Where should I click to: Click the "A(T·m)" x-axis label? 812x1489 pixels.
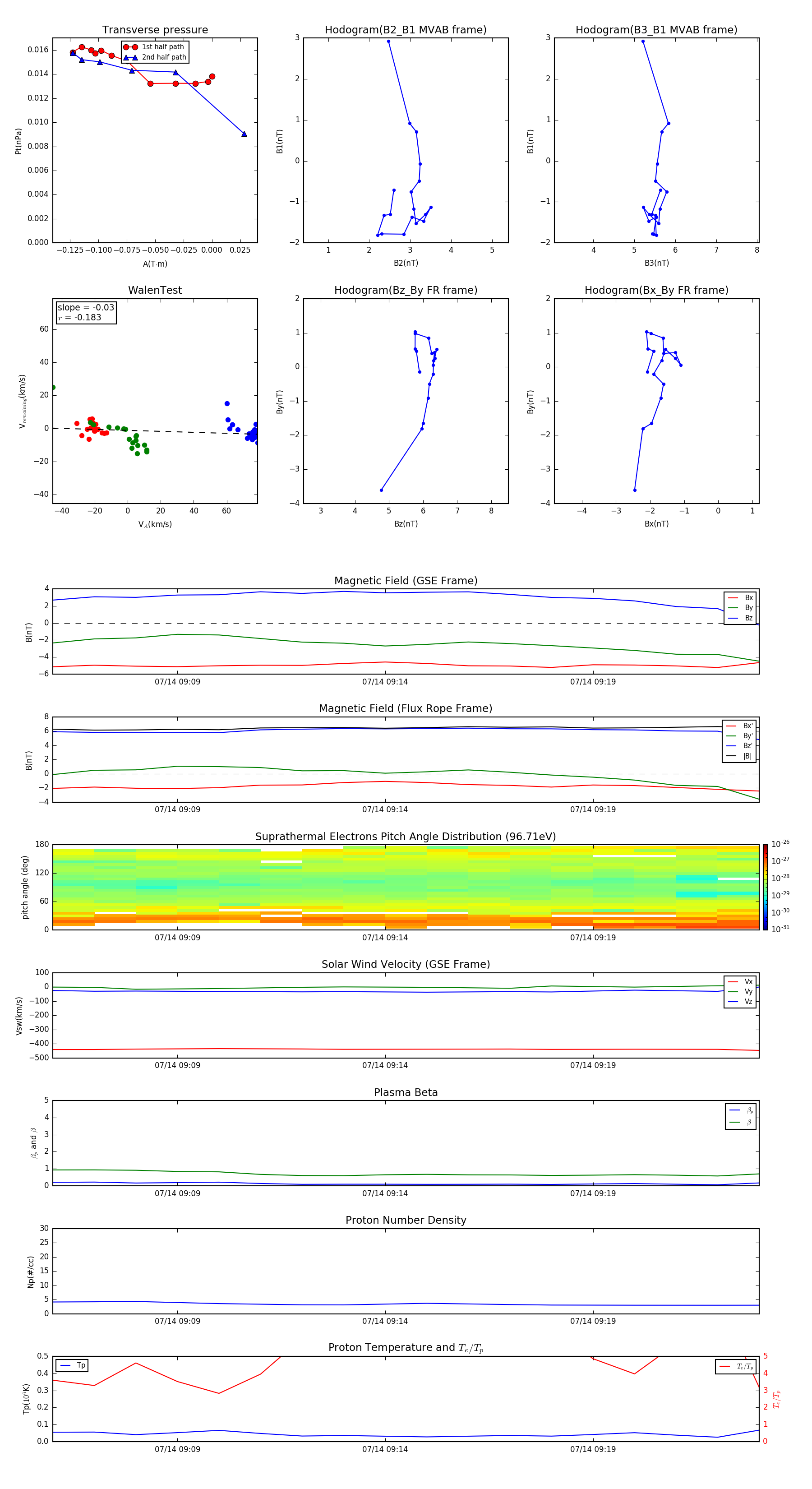pyautogui.click(x=155, y=264)
